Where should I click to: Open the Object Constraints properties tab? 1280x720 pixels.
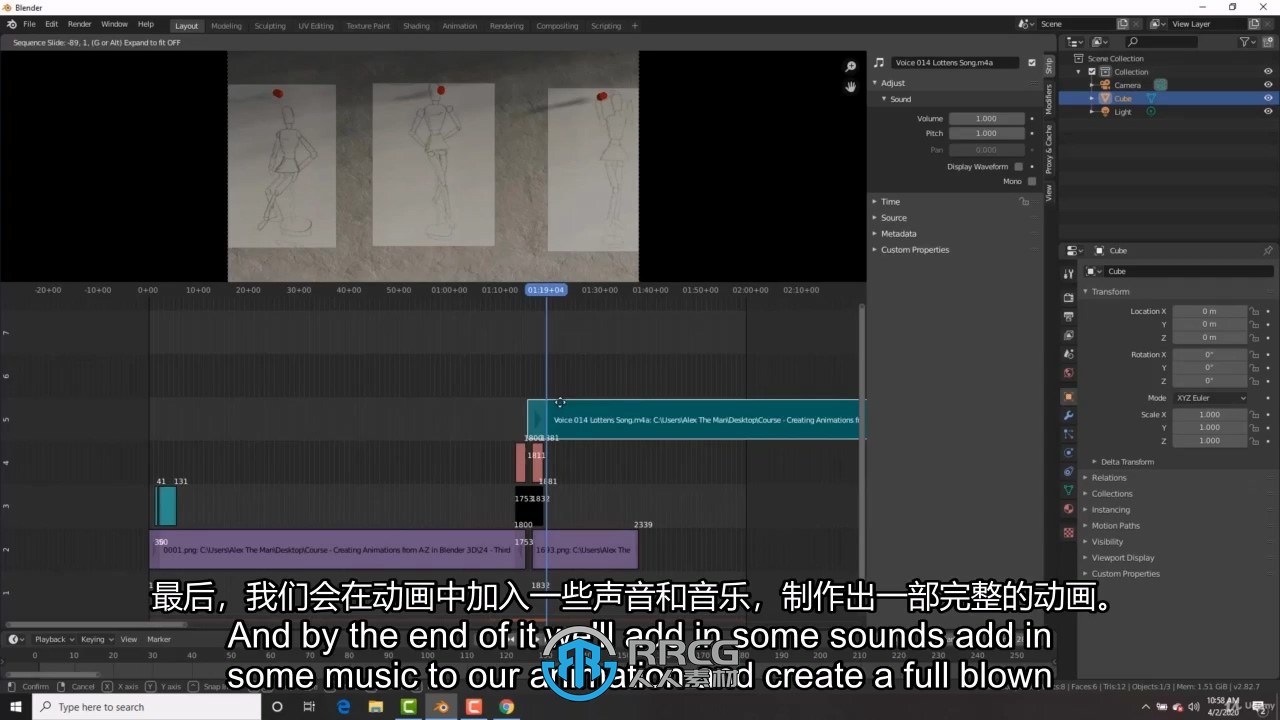pos(1068,471)
